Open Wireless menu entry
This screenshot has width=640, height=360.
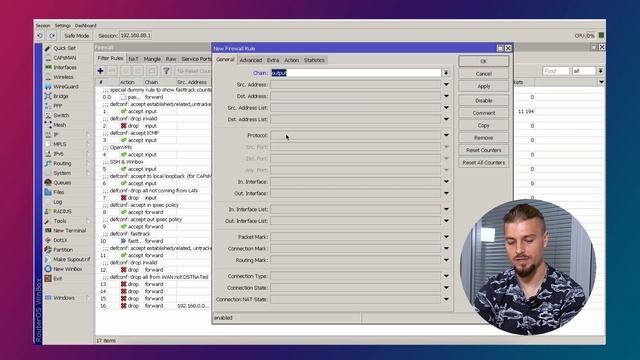[x=63, y=77]
